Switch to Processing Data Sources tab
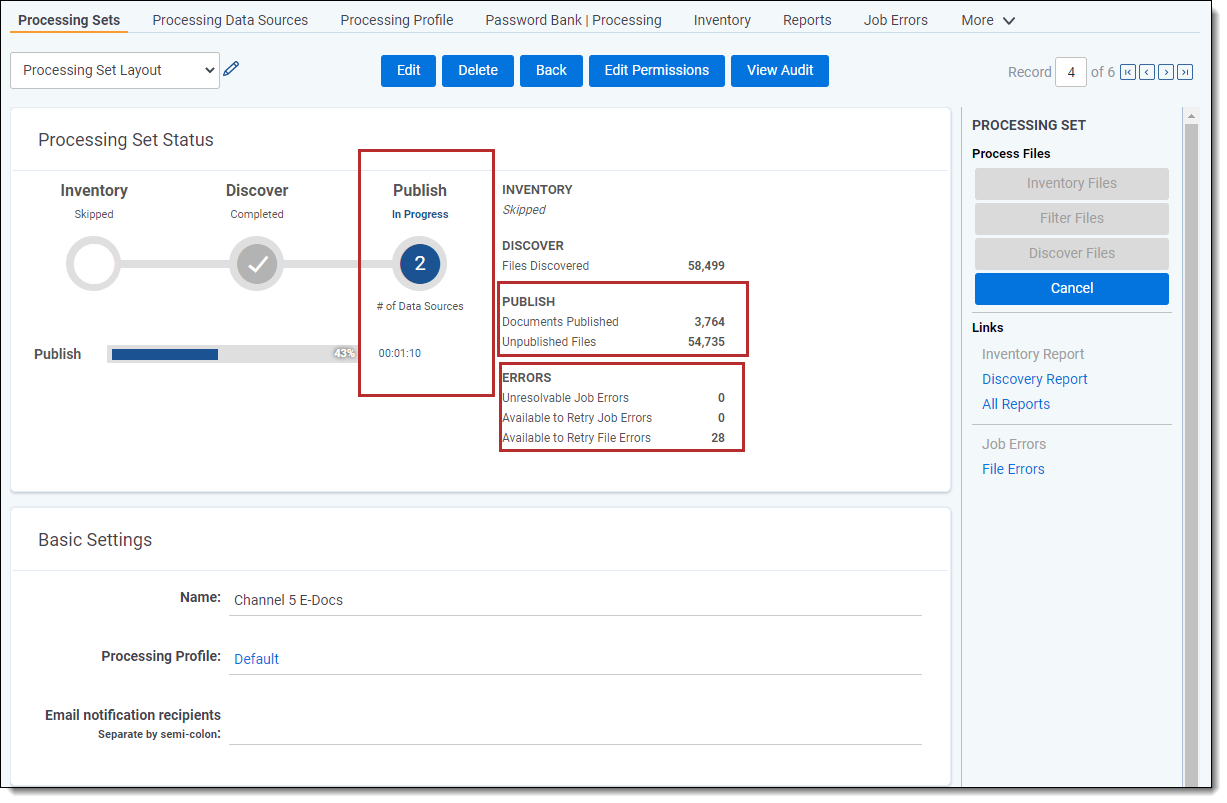 click(230, 20)
